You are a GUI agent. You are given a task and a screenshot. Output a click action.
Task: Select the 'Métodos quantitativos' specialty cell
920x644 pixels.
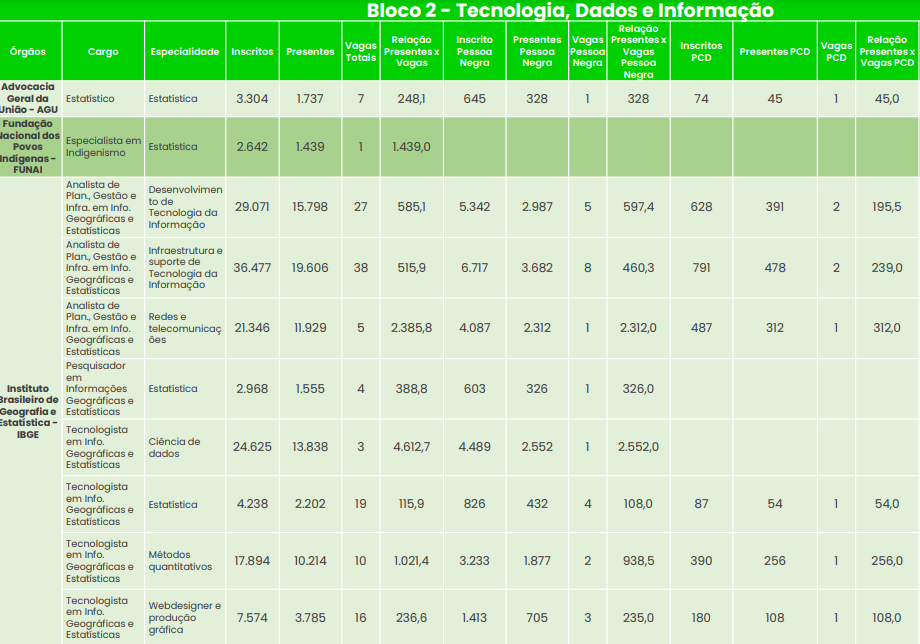185,561
